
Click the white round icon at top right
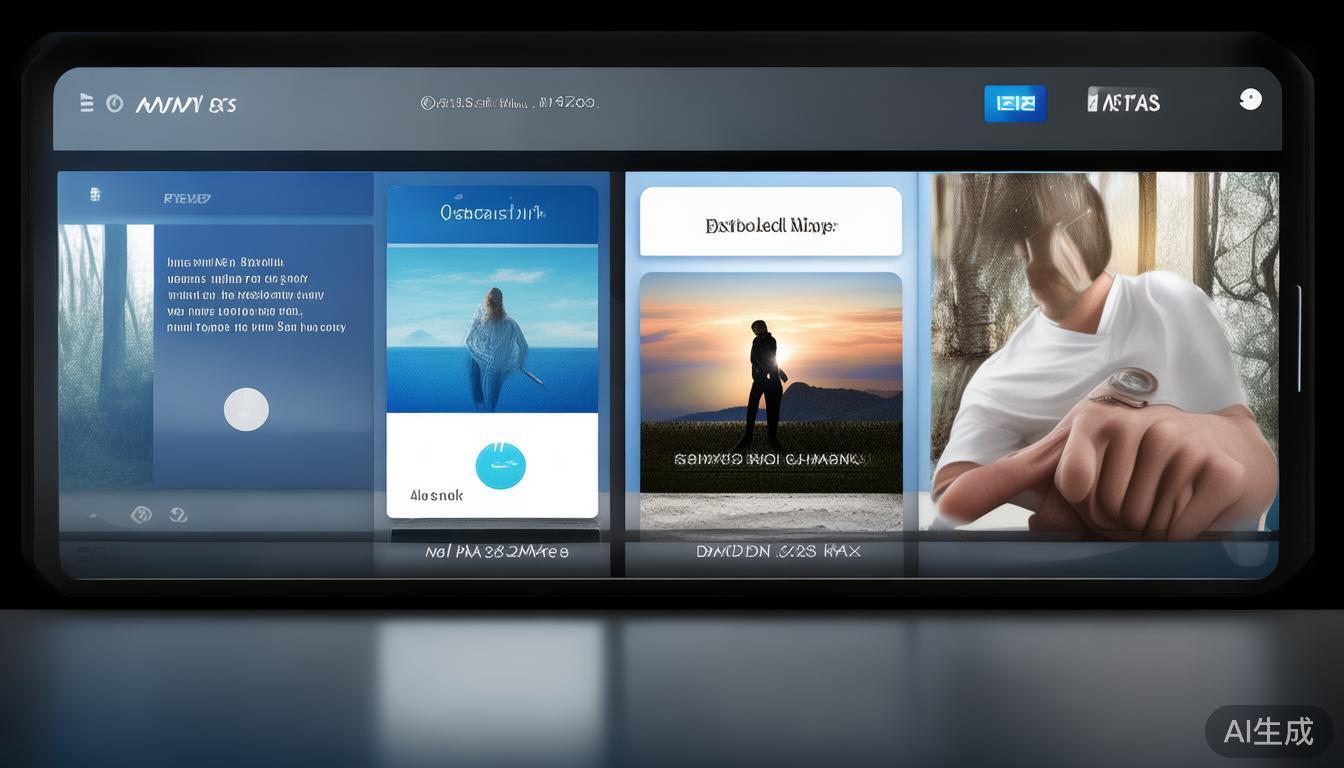1250,99
